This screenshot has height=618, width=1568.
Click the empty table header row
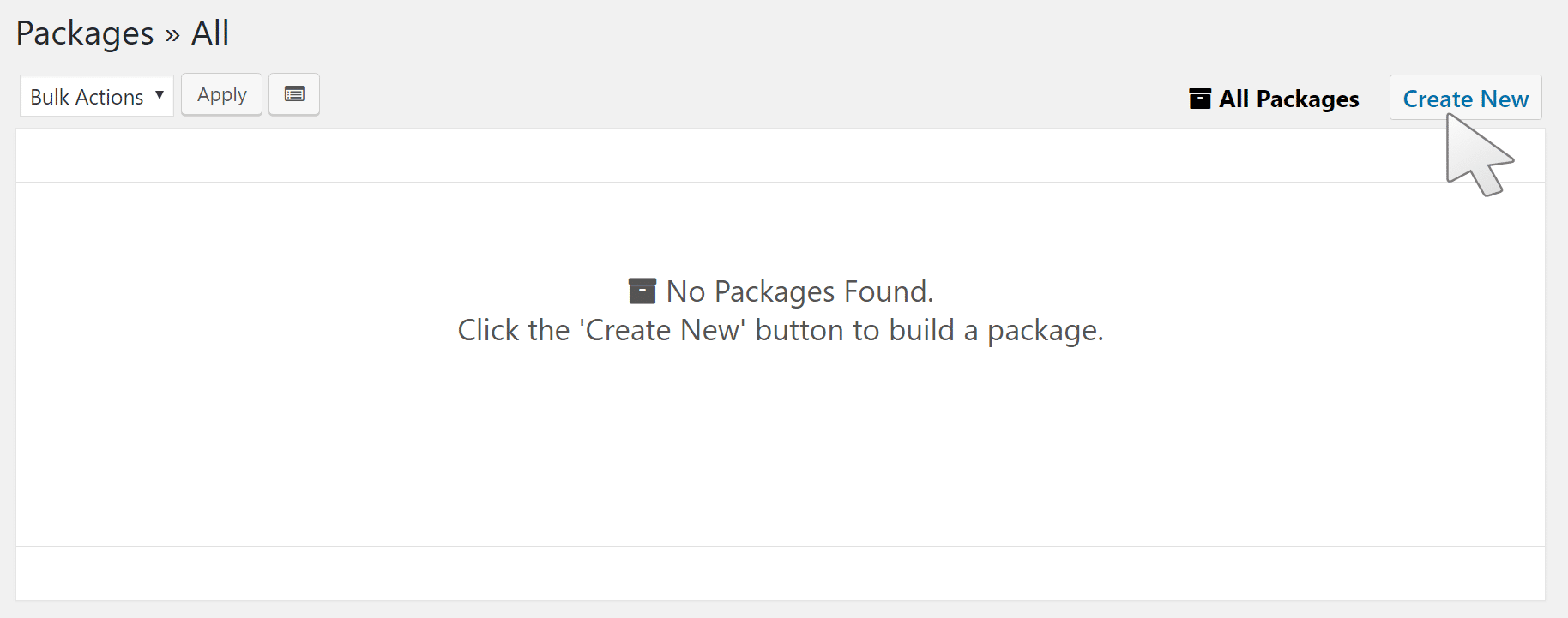point(780,155)
